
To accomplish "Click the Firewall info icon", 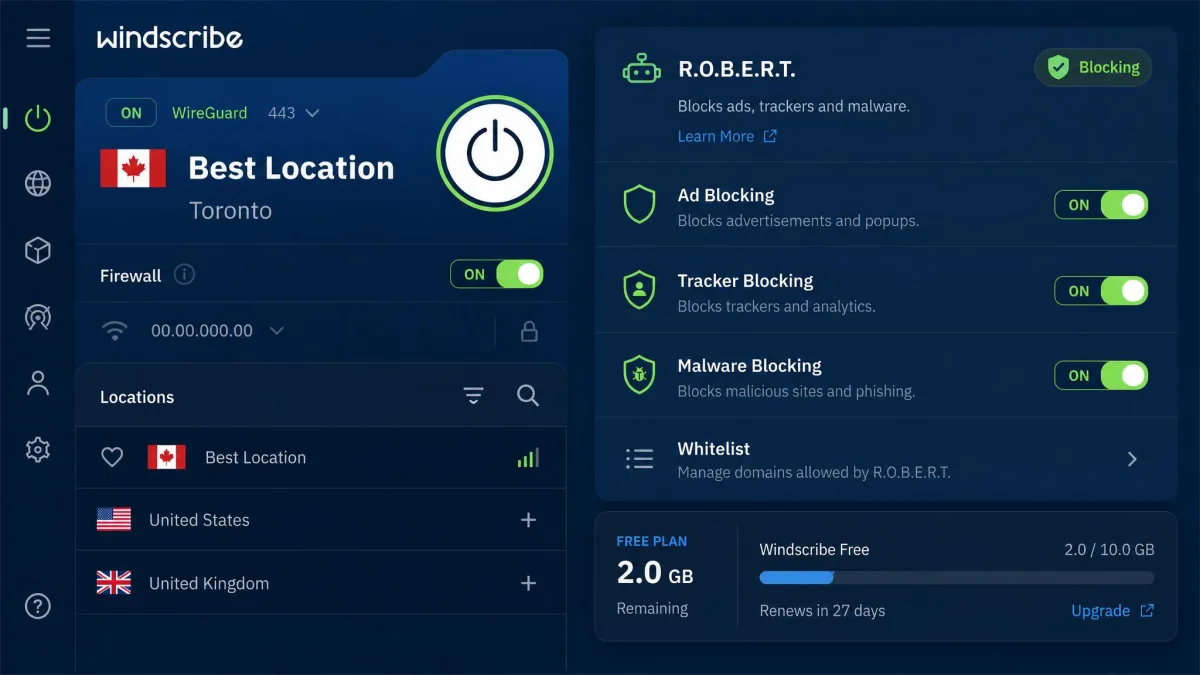I will click(x=184, y=275).
